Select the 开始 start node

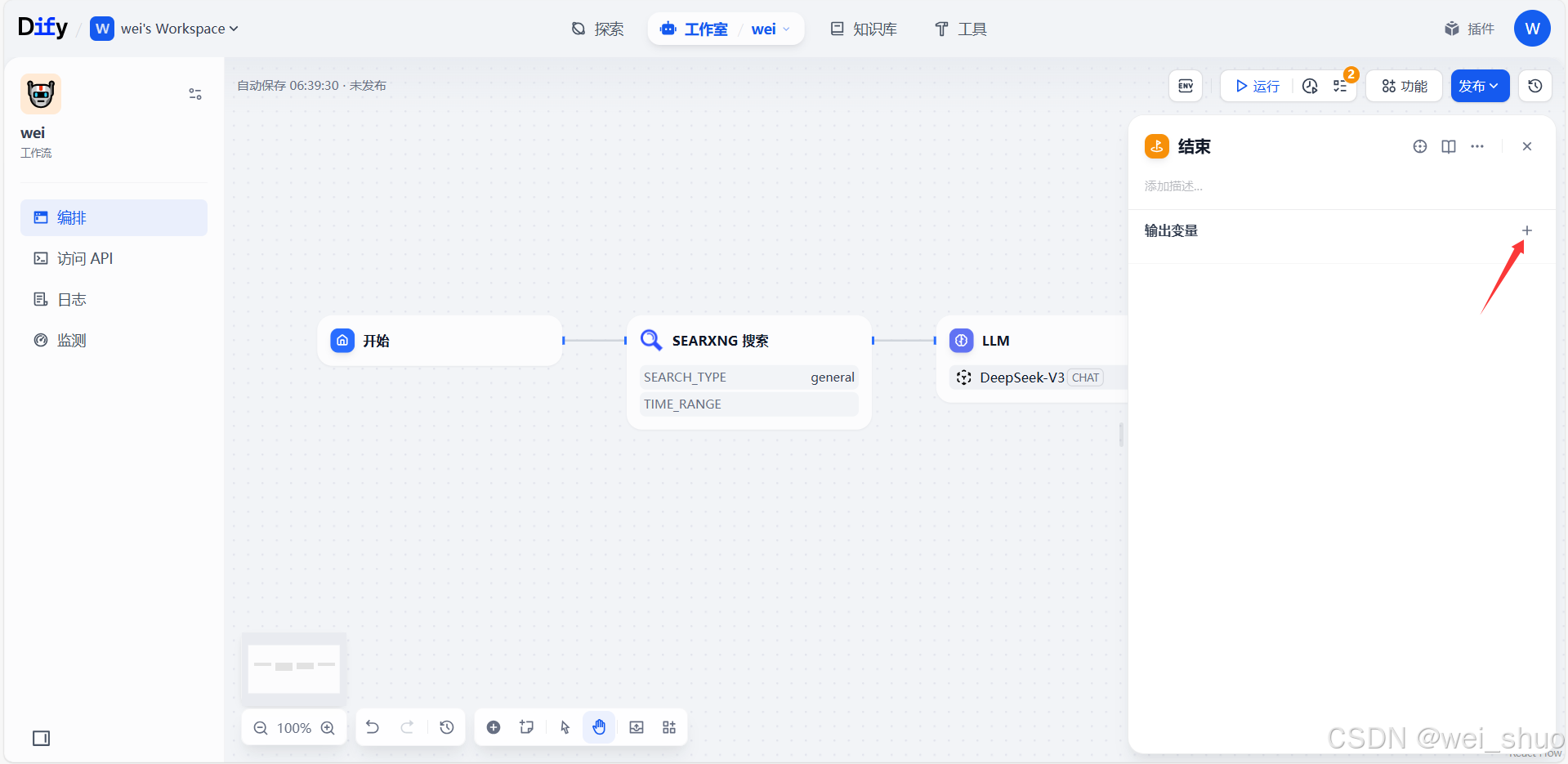pos(440,341)
